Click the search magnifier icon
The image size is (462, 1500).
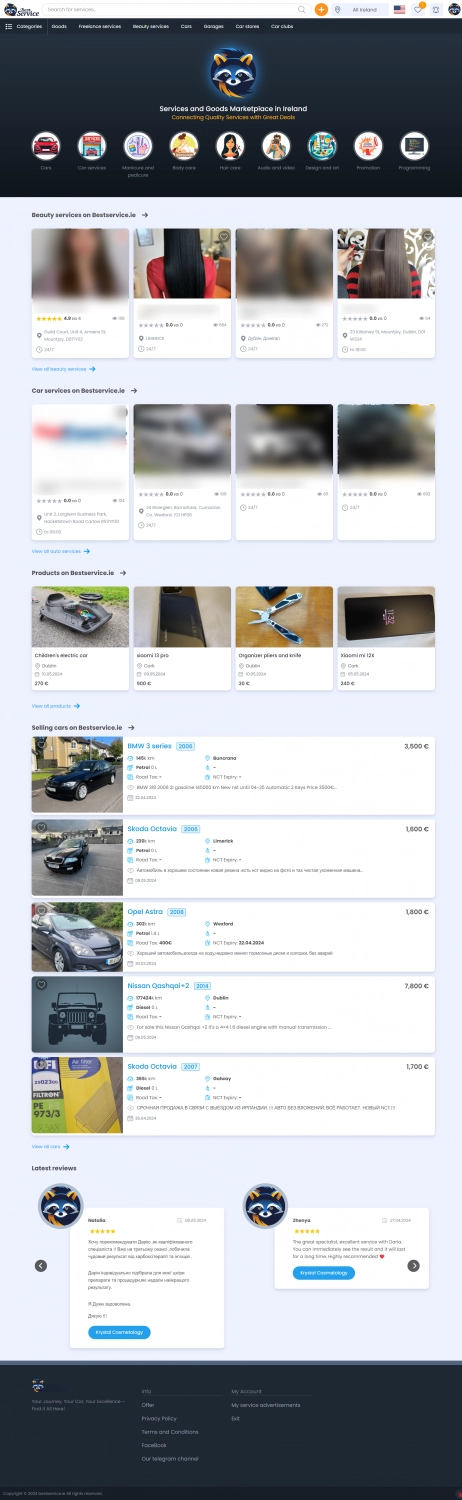[302, 9]
